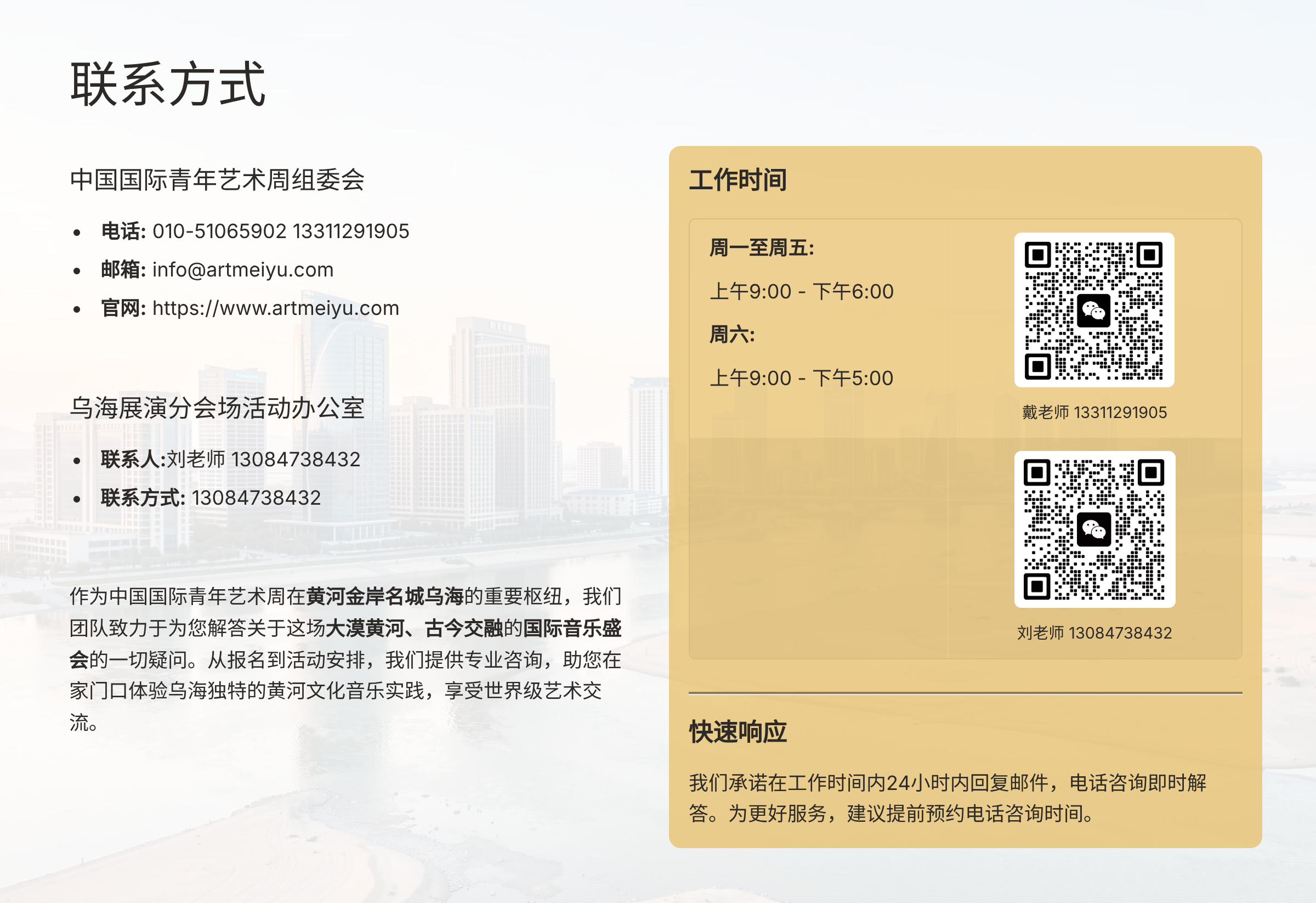The image size is (1316, 903).
Task: Click the 乌海展演分会场活动办公室 heading
Action: pos(217,408)
